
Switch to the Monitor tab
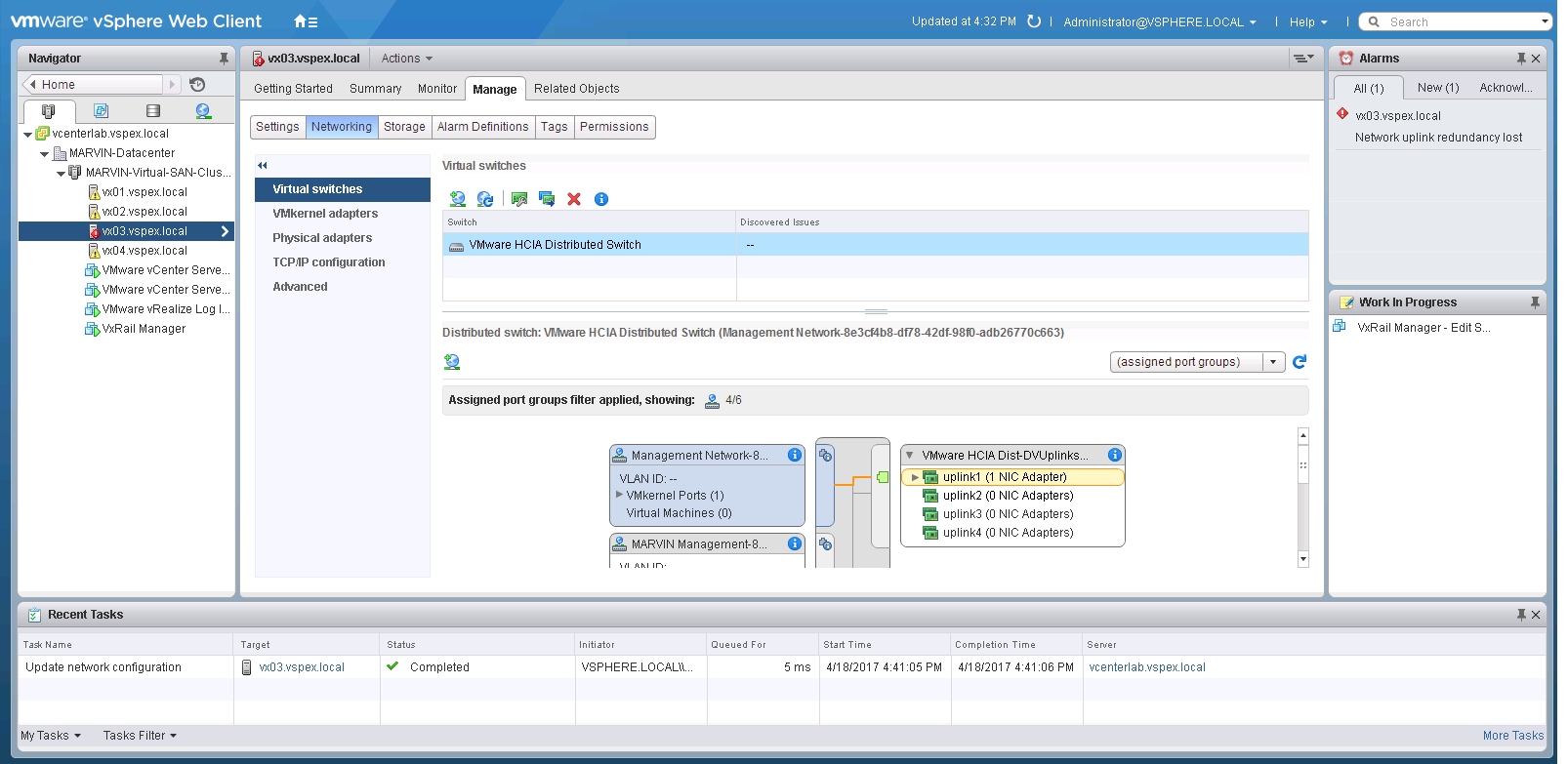436,89
